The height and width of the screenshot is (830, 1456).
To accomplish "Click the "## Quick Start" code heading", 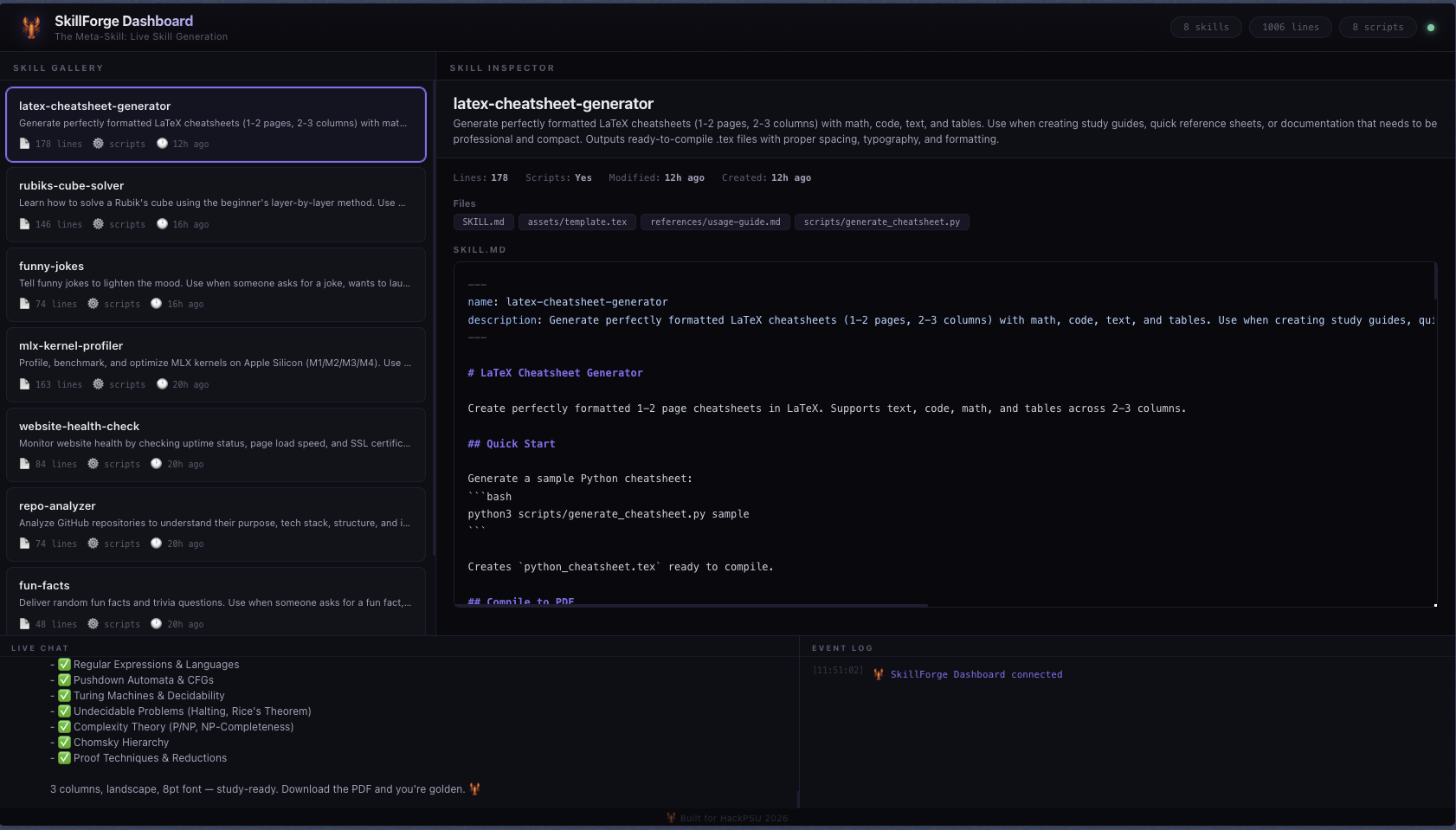I will point(512,444).
